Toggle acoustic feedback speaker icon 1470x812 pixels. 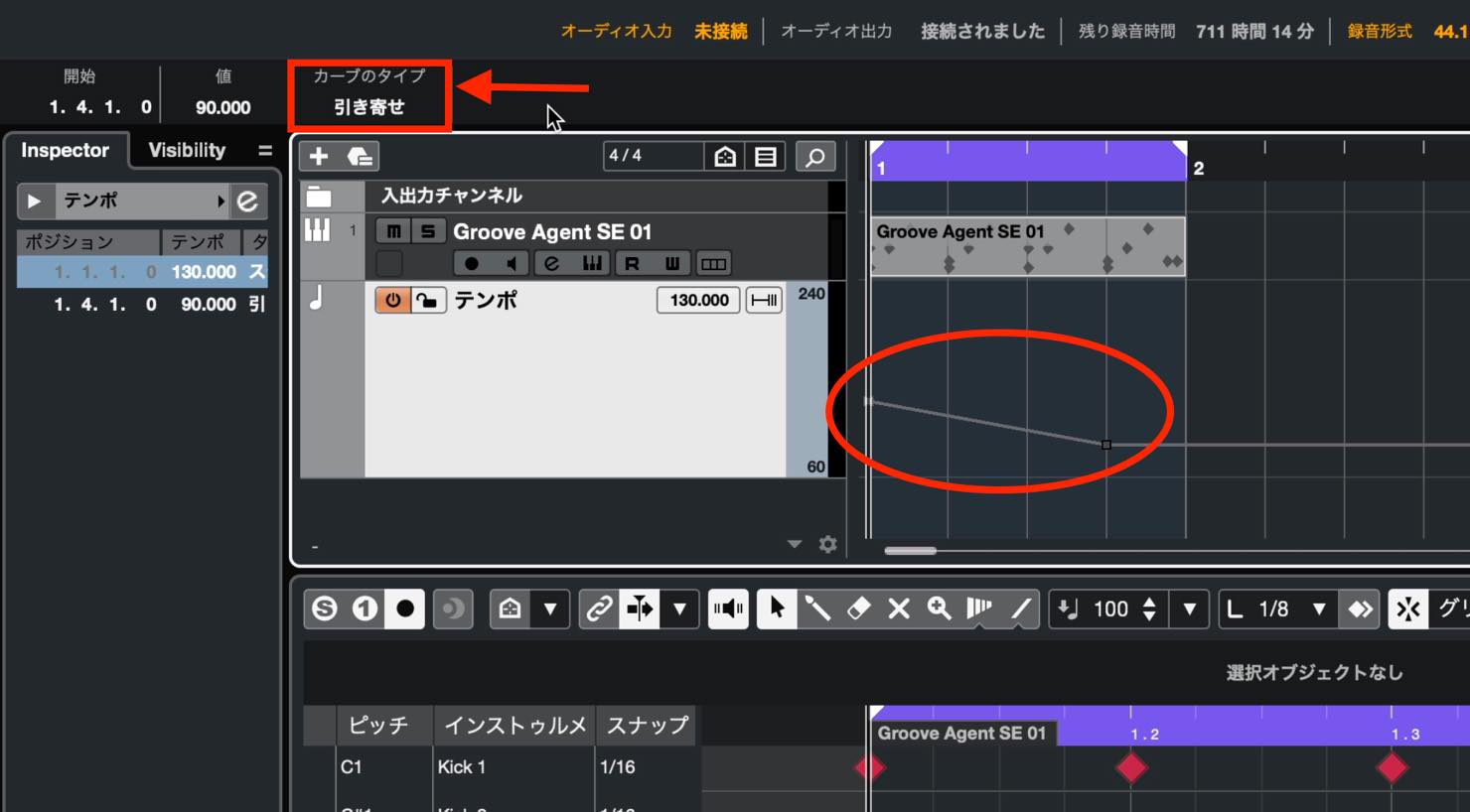click(x=728, y=609)
